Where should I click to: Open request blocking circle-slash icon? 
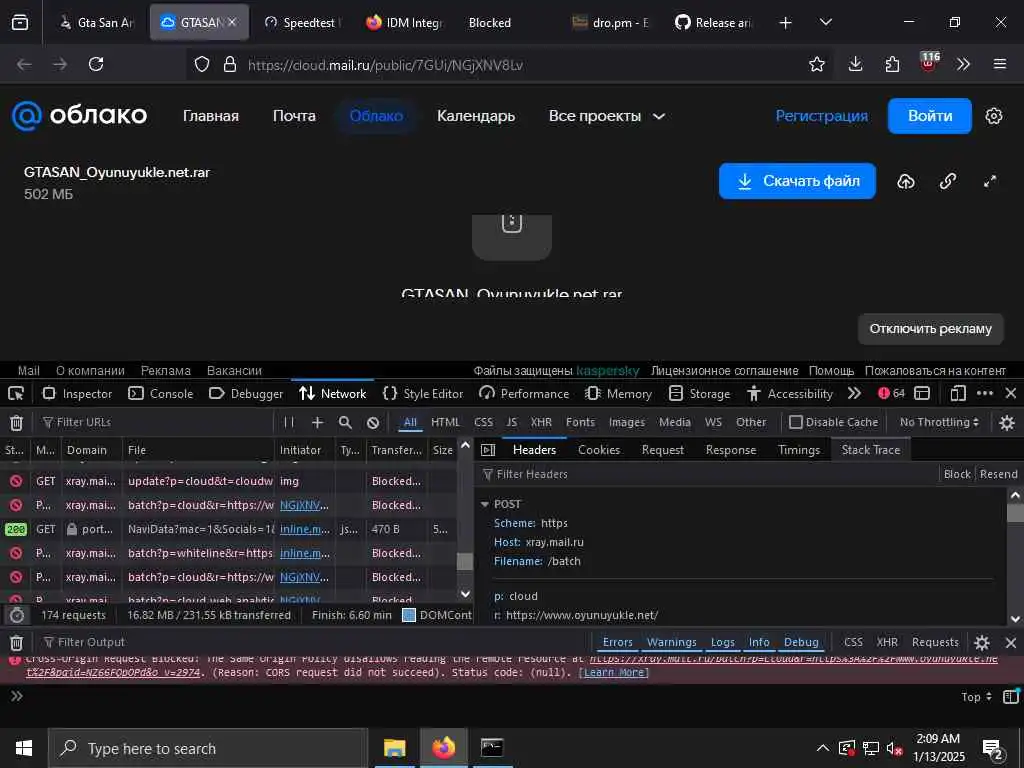pyautogui.click(x=373, y=423)
